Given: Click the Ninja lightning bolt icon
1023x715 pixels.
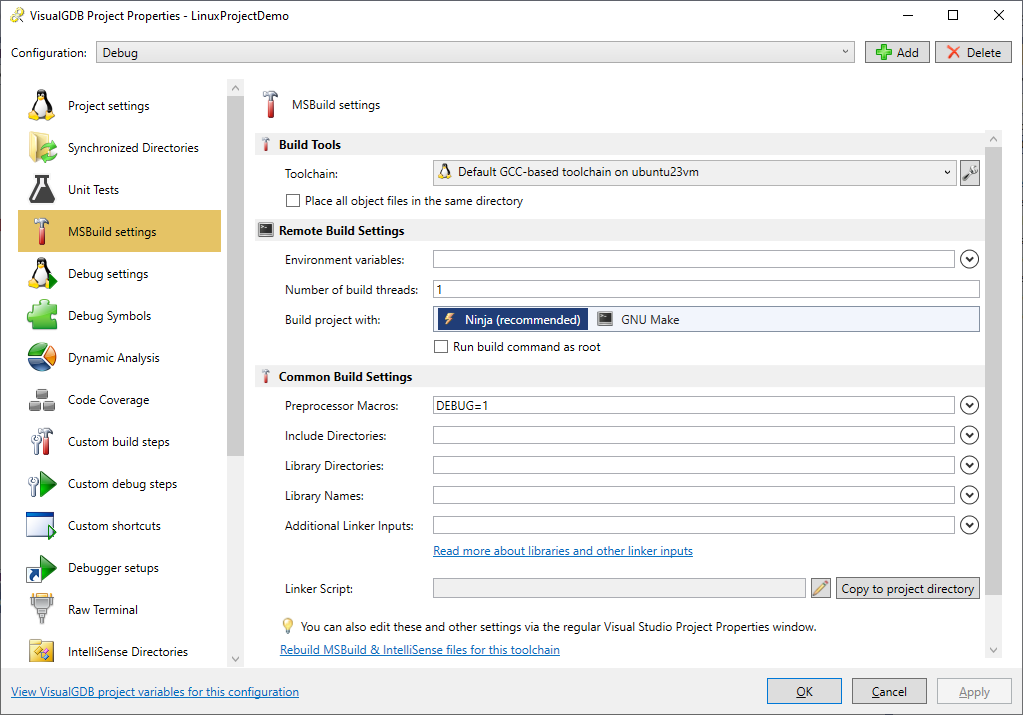Looking at the screenshot, I should pyautogui.click(x=449, y=319).
